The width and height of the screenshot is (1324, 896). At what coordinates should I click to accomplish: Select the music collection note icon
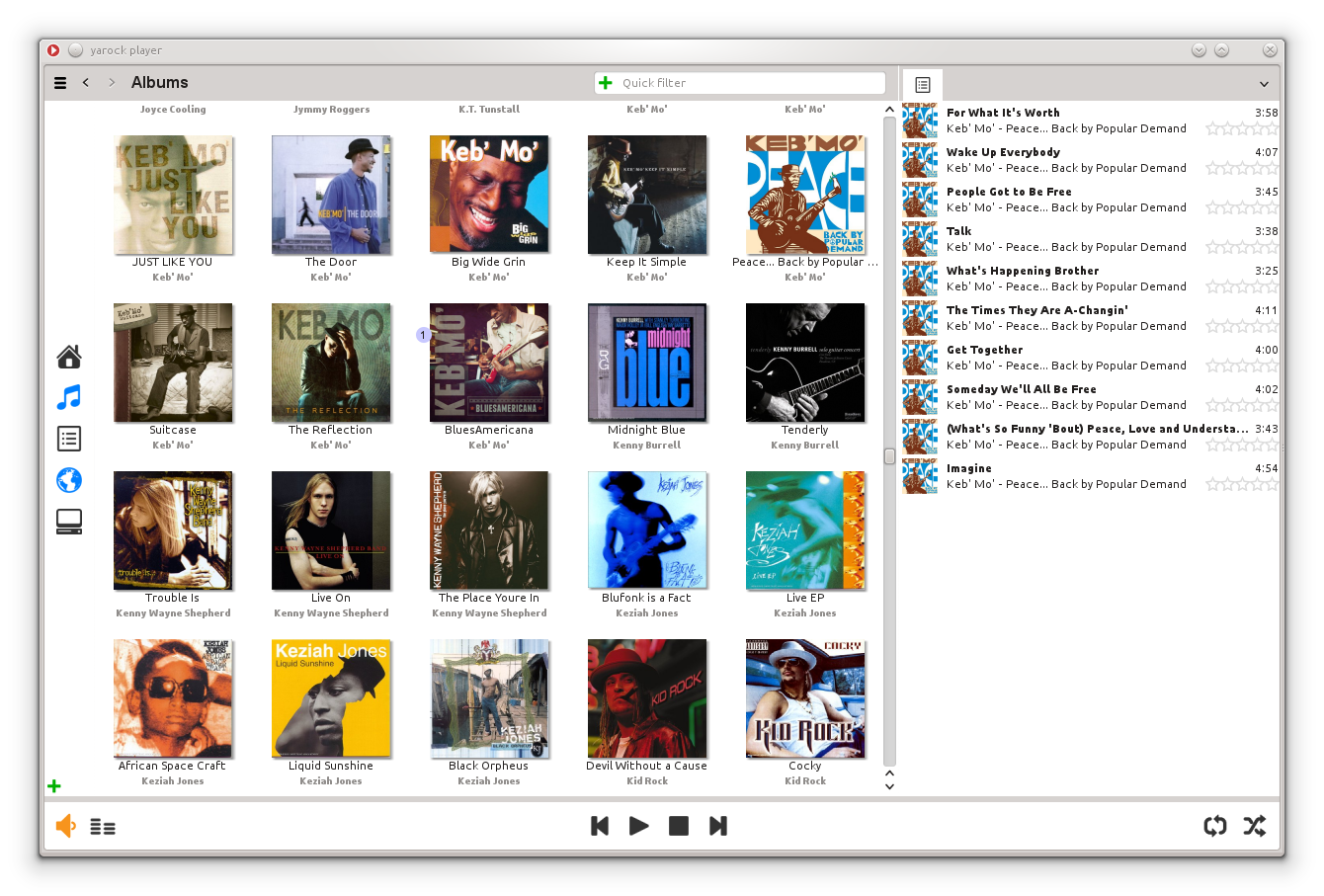[69, 397]
